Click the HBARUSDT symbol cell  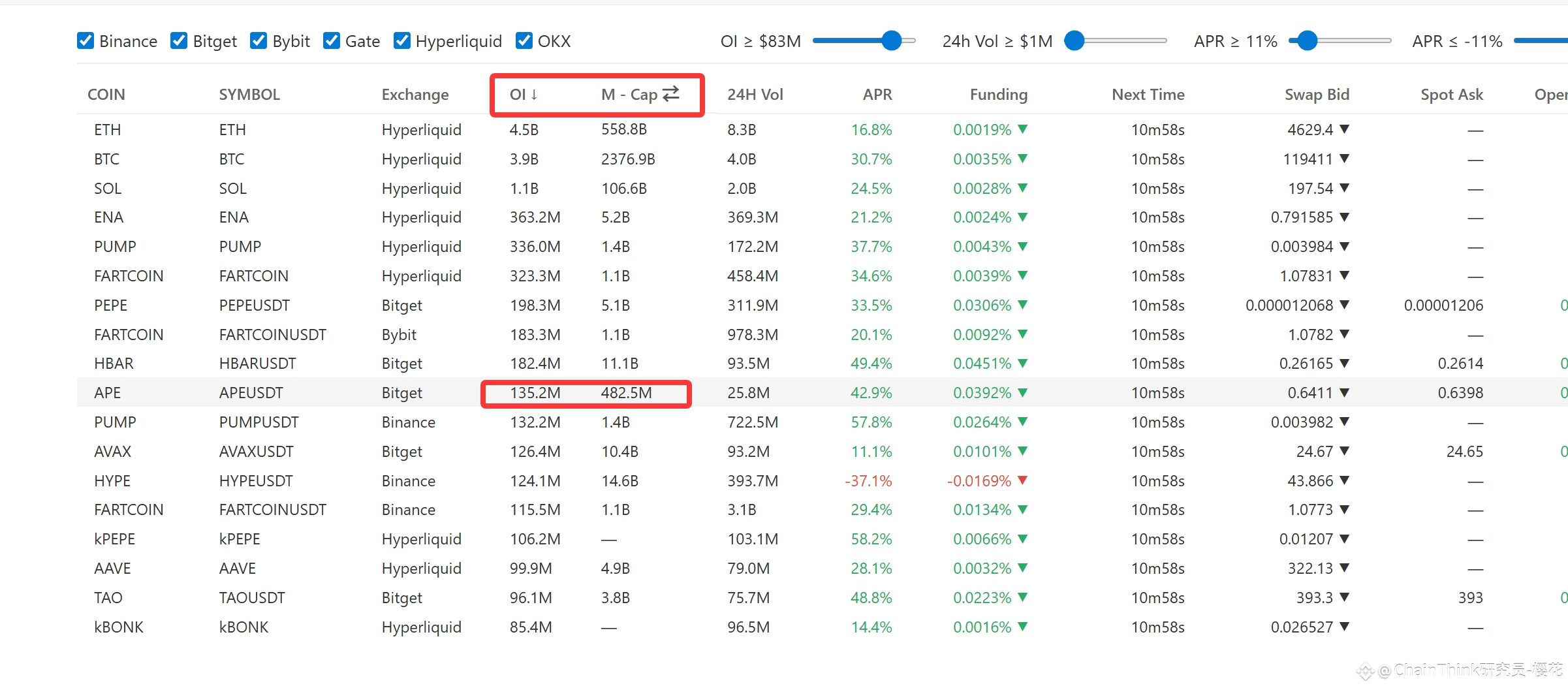pos(257,364)
